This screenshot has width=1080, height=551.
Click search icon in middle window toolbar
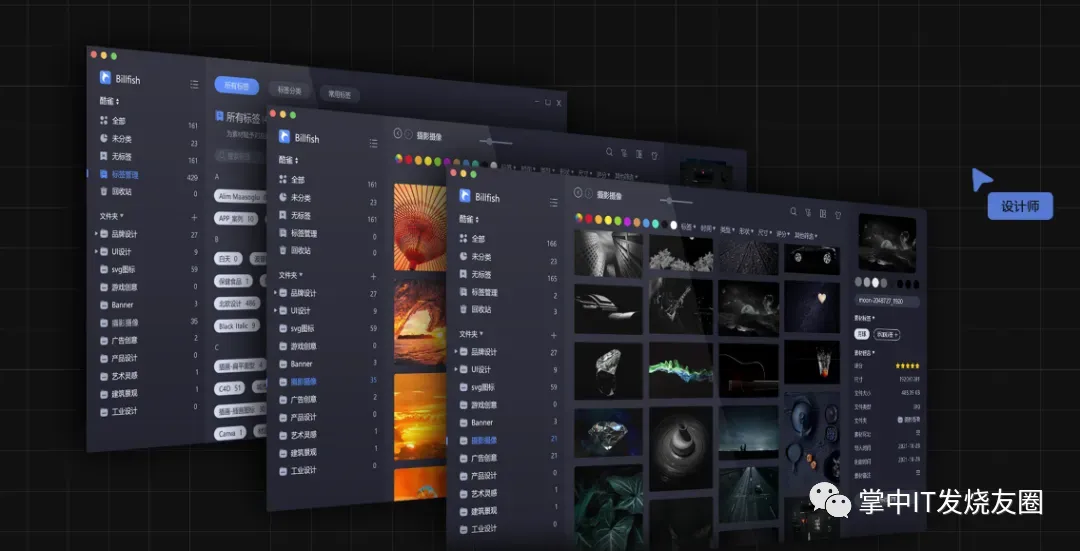point(609,152)
